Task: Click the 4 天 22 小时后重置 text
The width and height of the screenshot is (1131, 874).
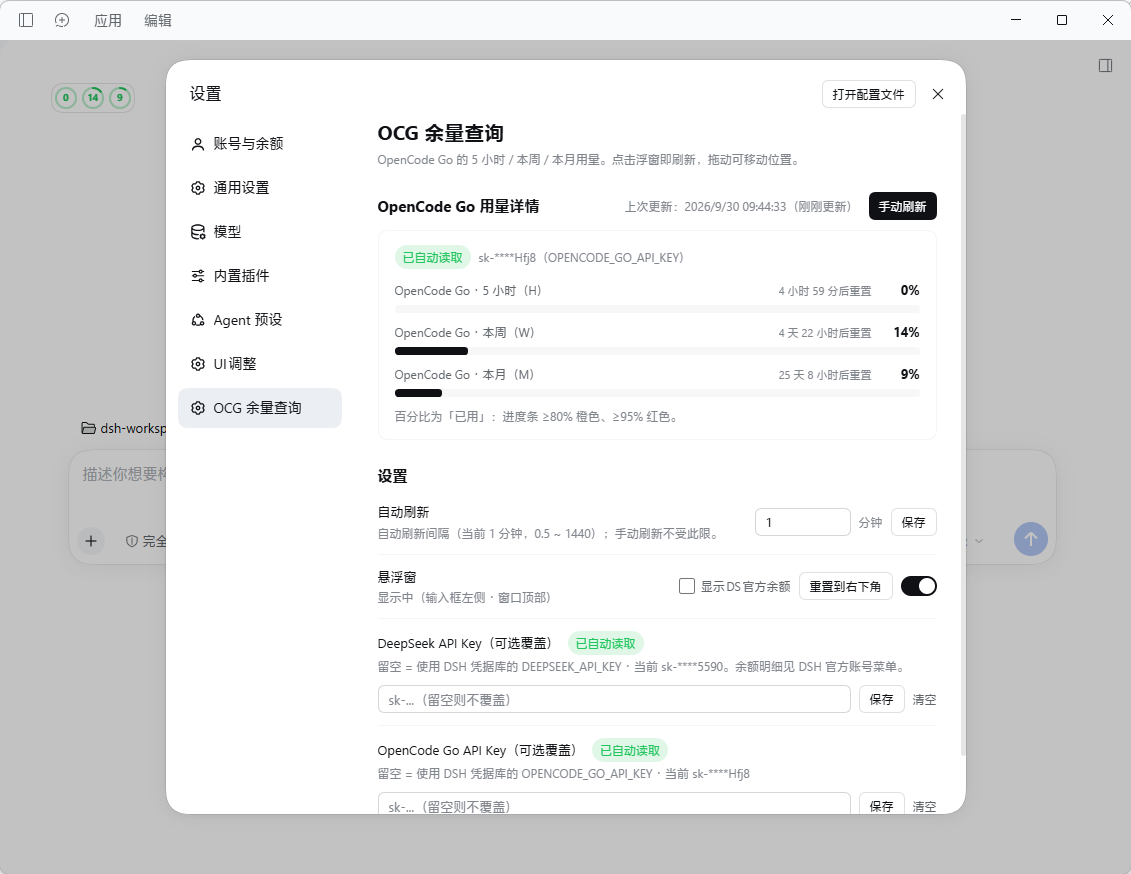Action: (824, 333)
